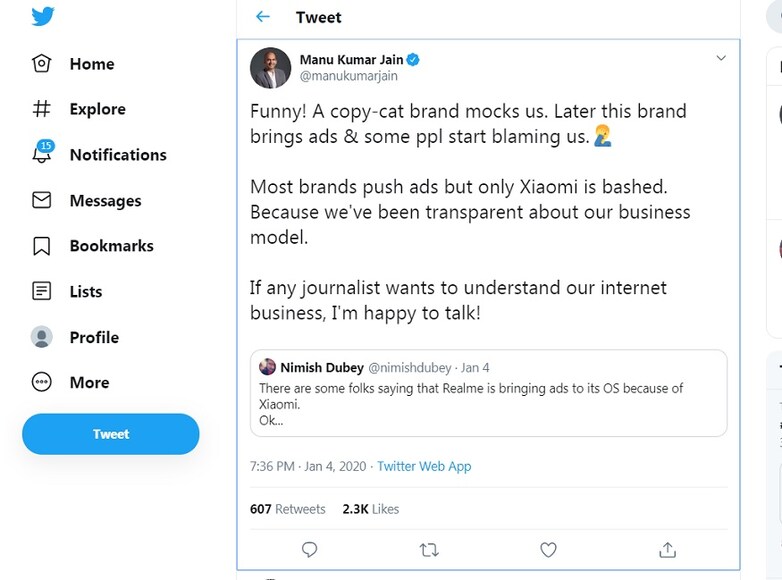Viewport: 782px width, 580px height.
Task: Share the tweet with the share icon
Action: coord(668,549)
